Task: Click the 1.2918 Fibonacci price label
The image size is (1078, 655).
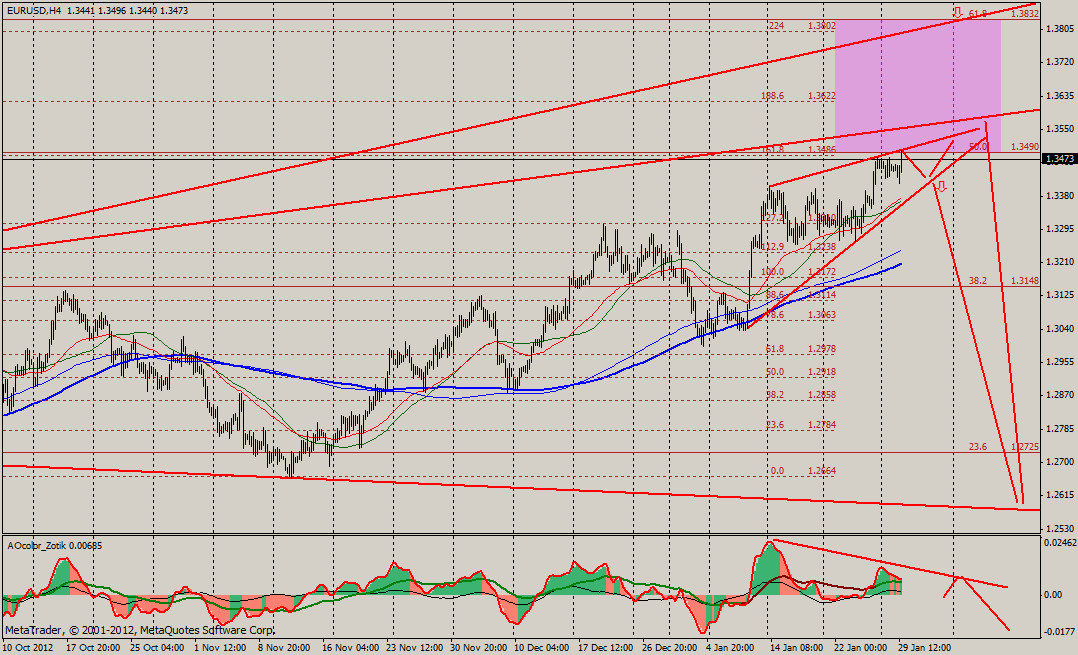Action: [822, 373]
